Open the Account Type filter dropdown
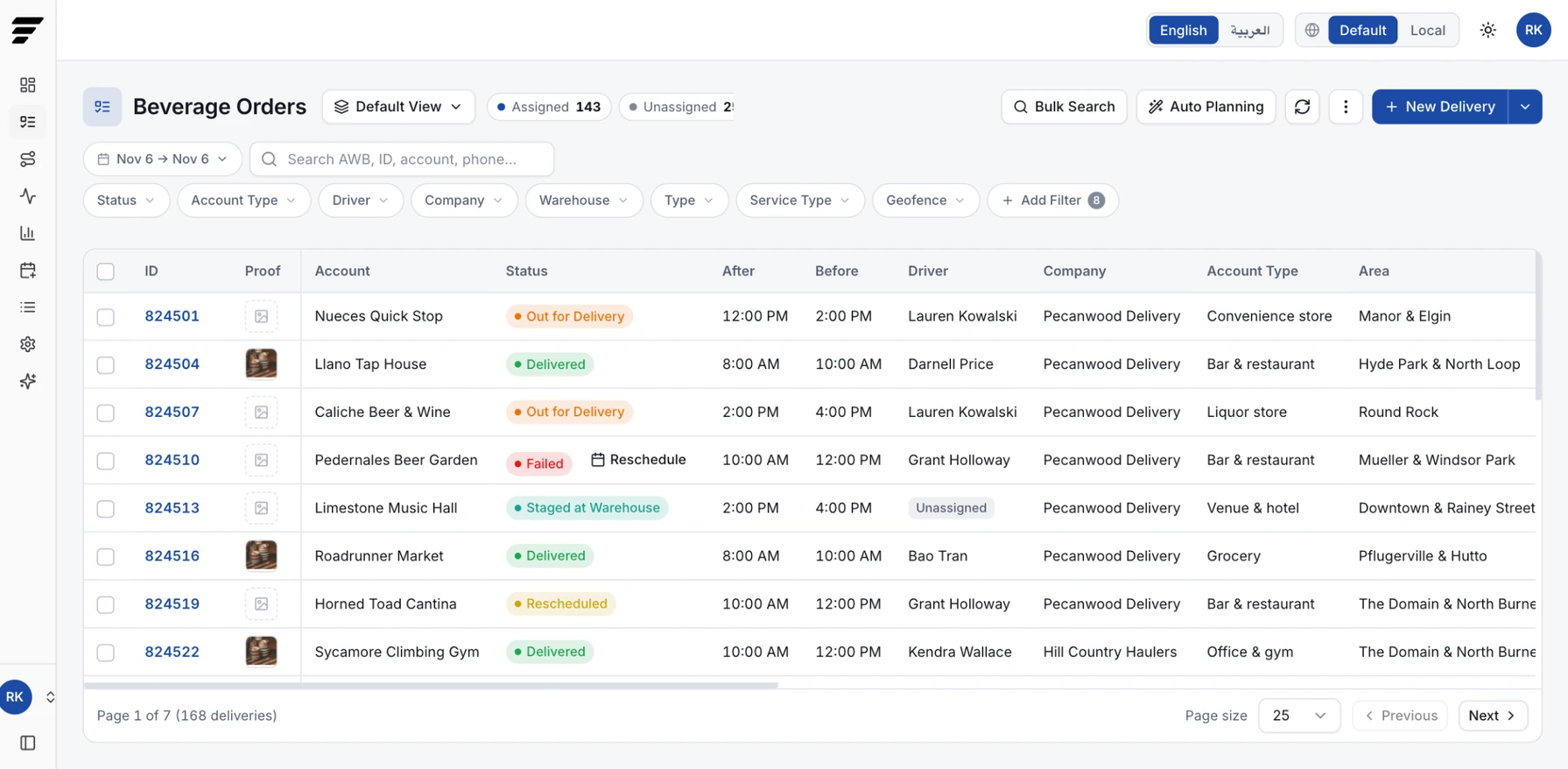Image resolution: width=1568 pixels, height=769 pixels. tap(243, 201)
